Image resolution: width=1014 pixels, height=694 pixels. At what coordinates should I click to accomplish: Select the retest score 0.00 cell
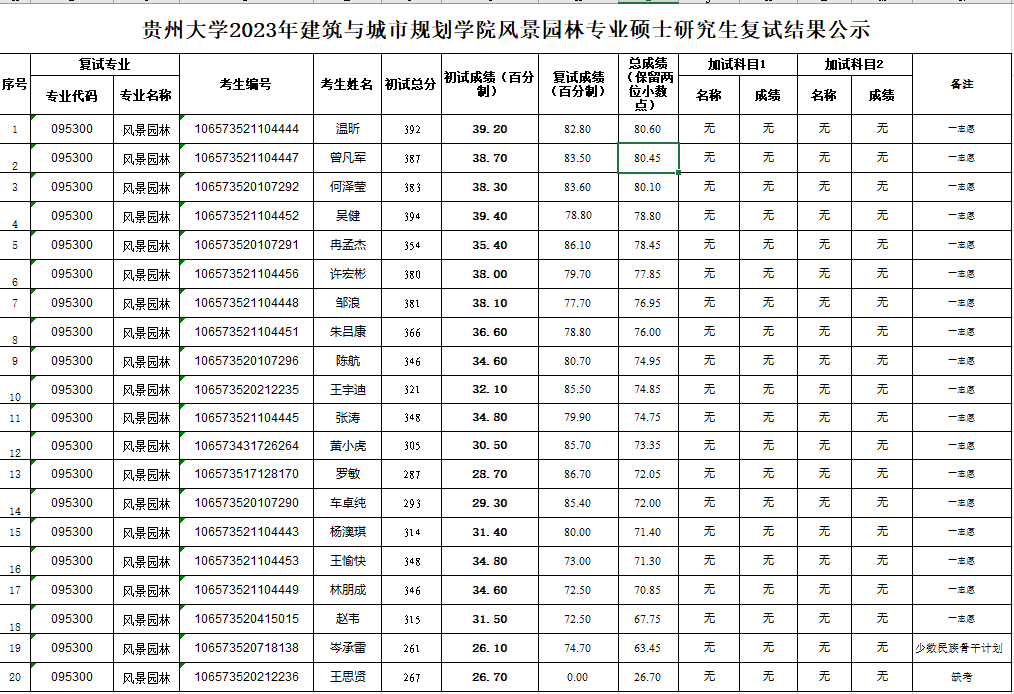coord(577,677)
